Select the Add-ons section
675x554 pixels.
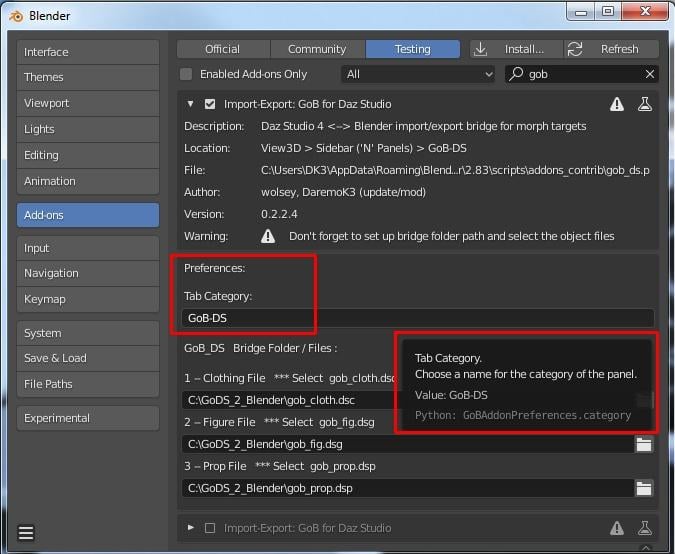coord(88,215)
